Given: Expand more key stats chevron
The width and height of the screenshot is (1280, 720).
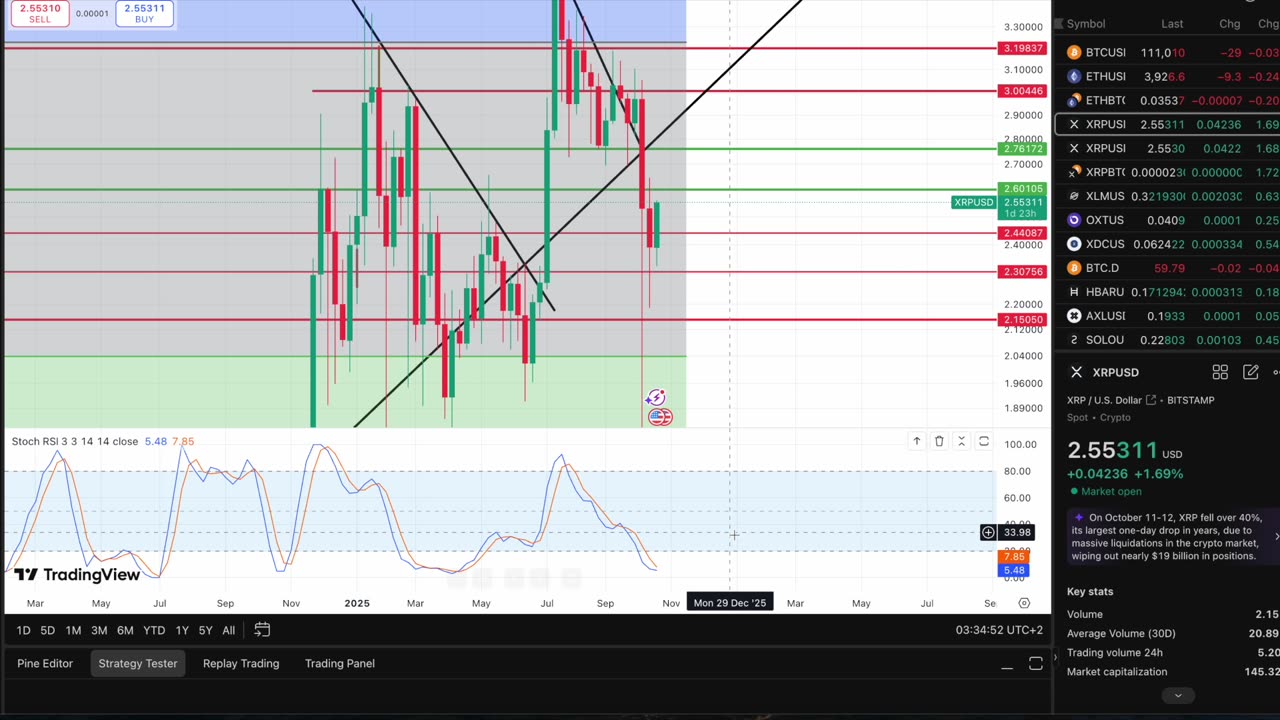Looking at the screenshot, I should (x=1177, y=695).
